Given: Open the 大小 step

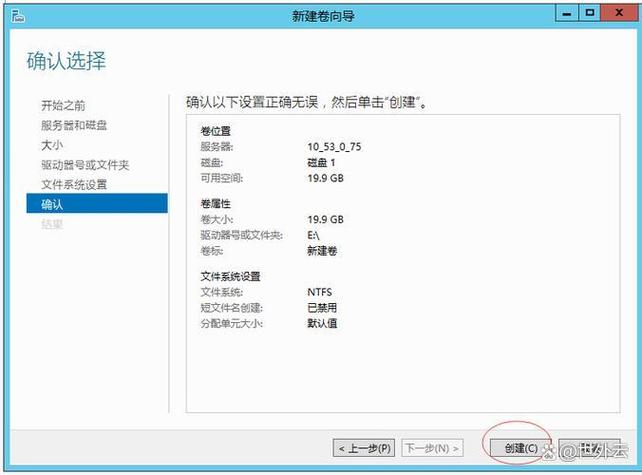Looking at the screenshot, I should (x=52, y=145).
